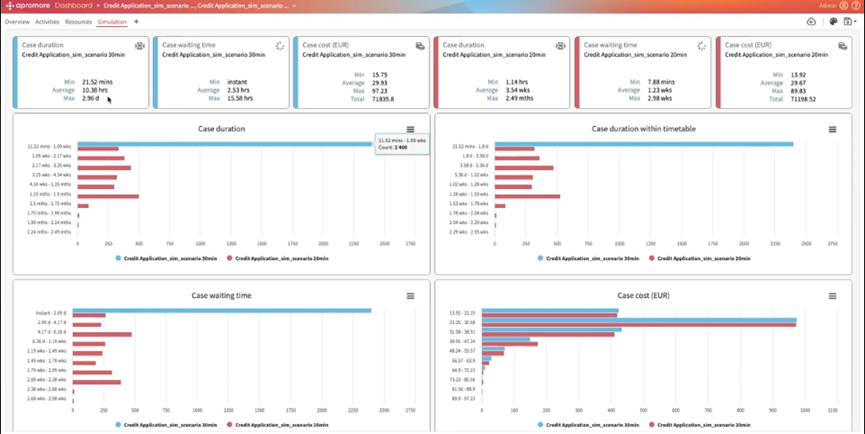Click the Case cost (EUR) chart title
The width and height of the screenshot is (865, 434).
point(643,296)
